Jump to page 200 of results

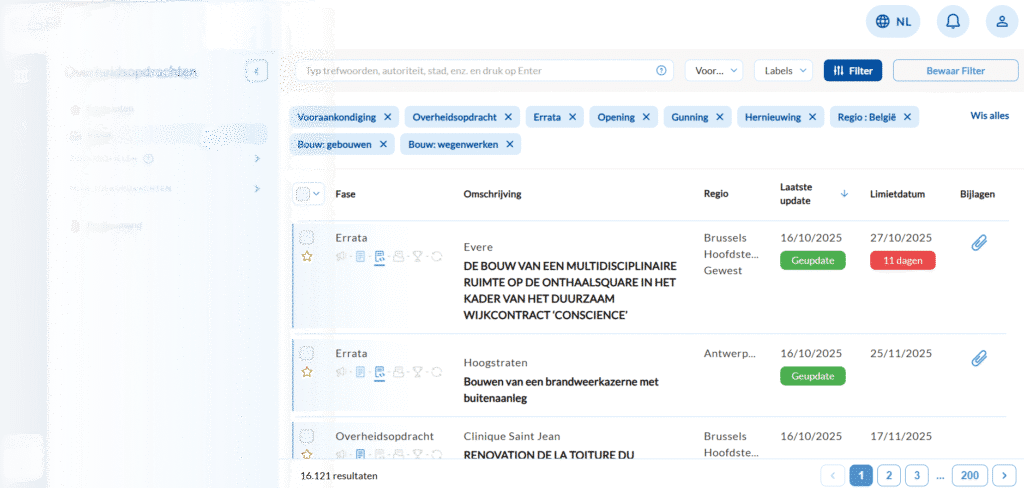pos(969,475)
